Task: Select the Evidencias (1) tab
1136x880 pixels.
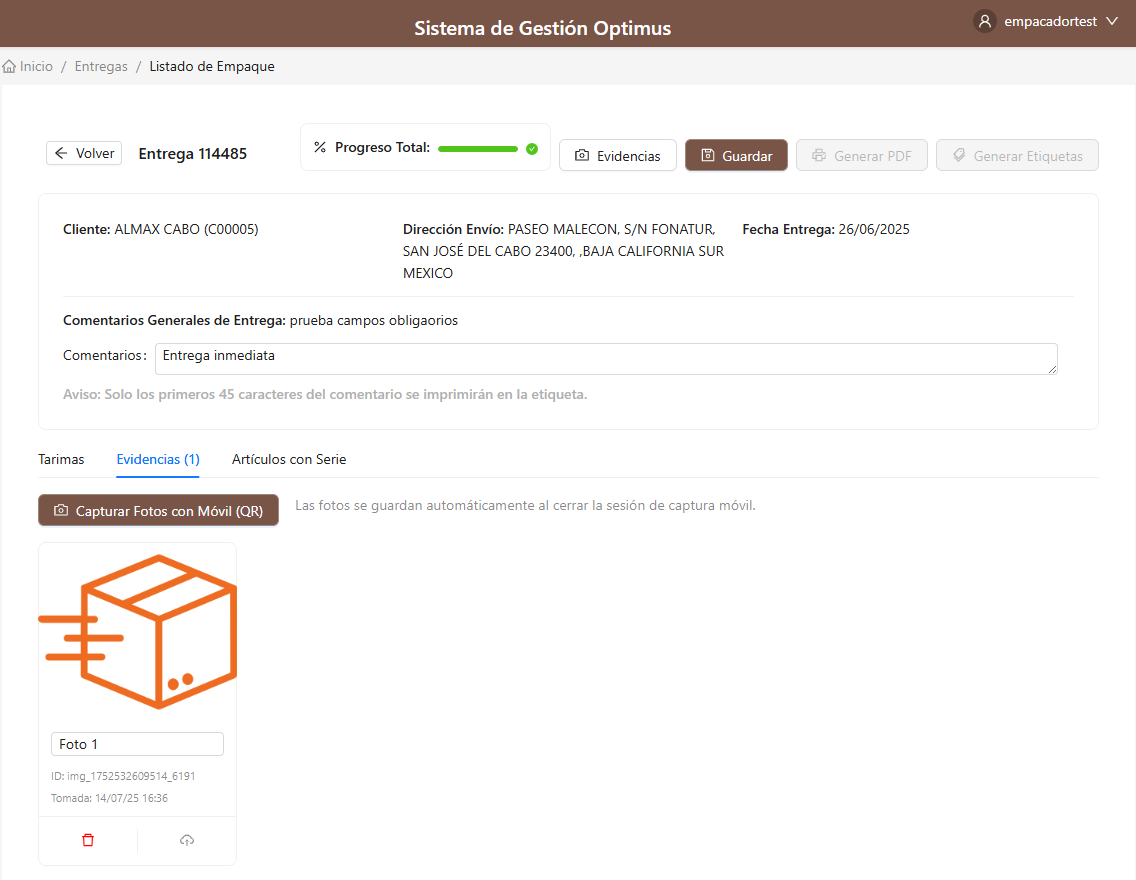Action: tap(158, 459)
